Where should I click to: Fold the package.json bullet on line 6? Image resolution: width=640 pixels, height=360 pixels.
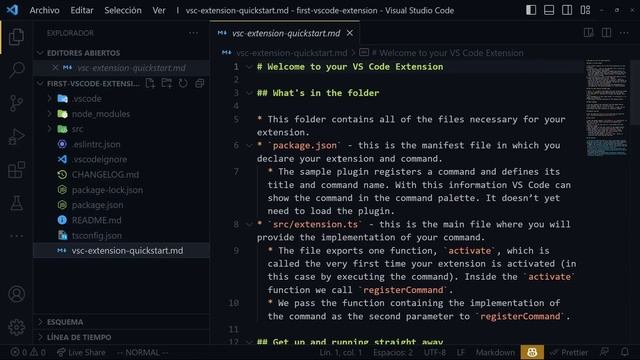pos(249,145)
